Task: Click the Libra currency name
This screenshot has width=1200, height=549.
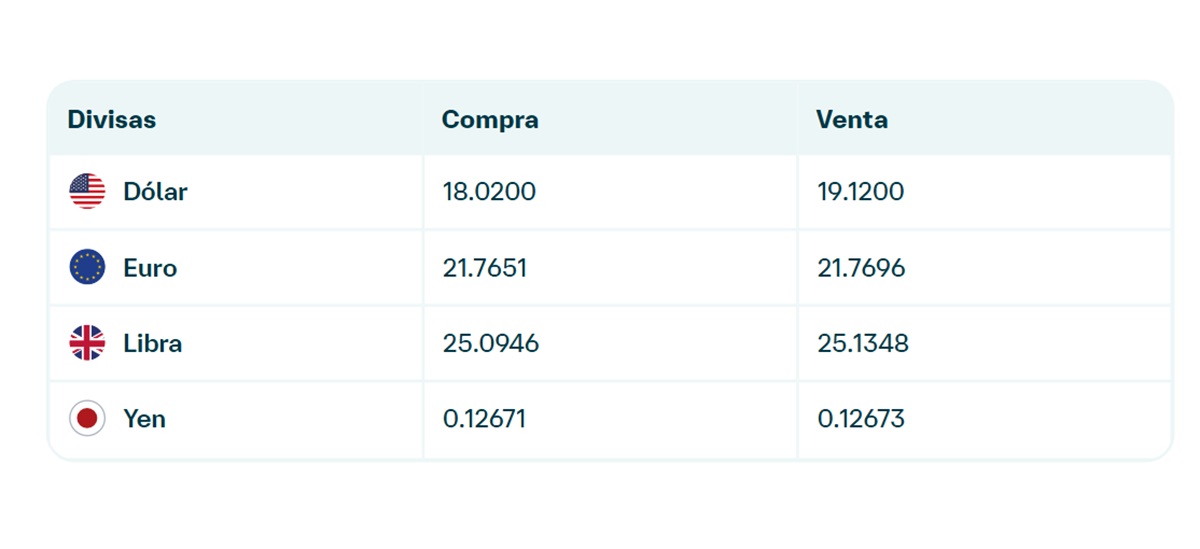Action: coord(153,343)
